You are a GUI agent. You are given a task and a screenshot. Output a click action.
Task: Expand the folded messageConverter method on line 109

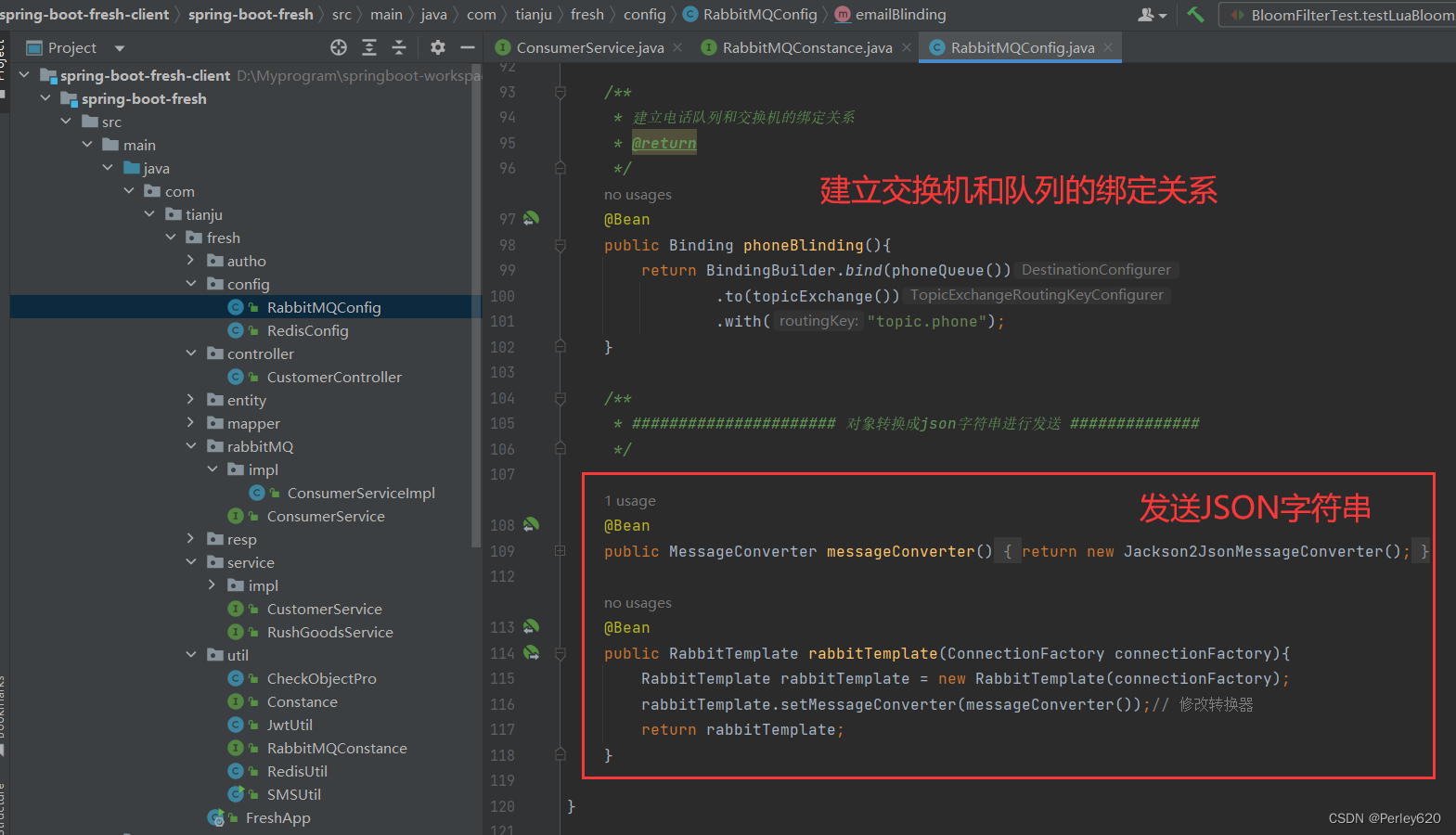tap(560, 551)
